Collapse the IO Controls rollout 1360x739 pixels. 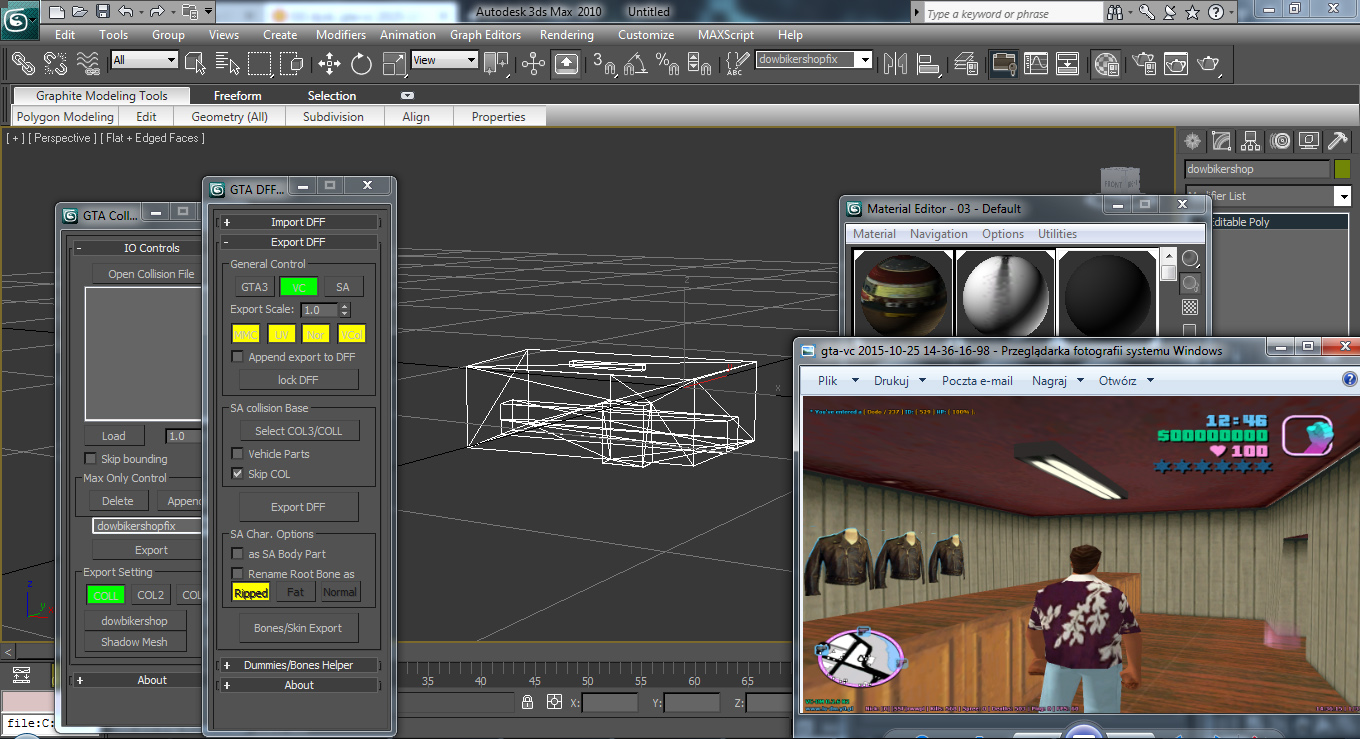[x=137, y=248]
